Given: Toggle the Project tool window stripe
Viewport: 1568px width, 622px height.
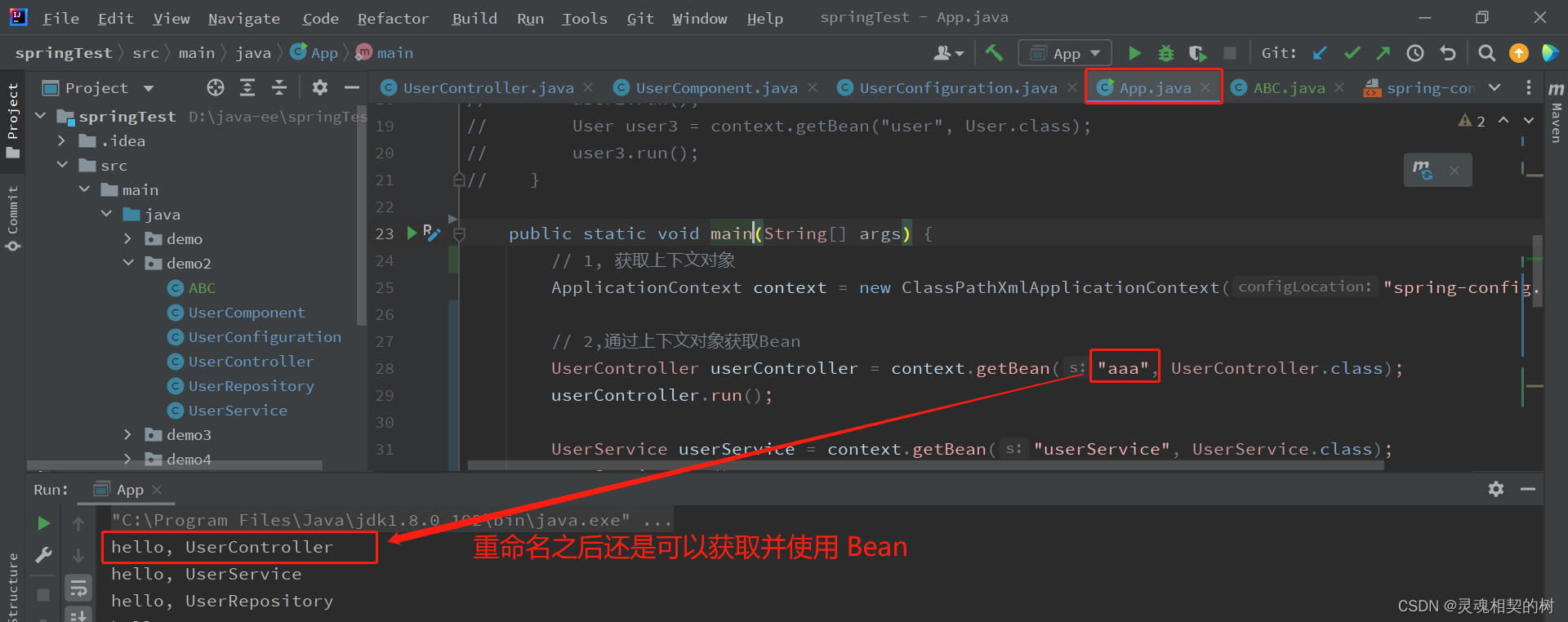Looking at the screenshot, I should coord(12,121).
